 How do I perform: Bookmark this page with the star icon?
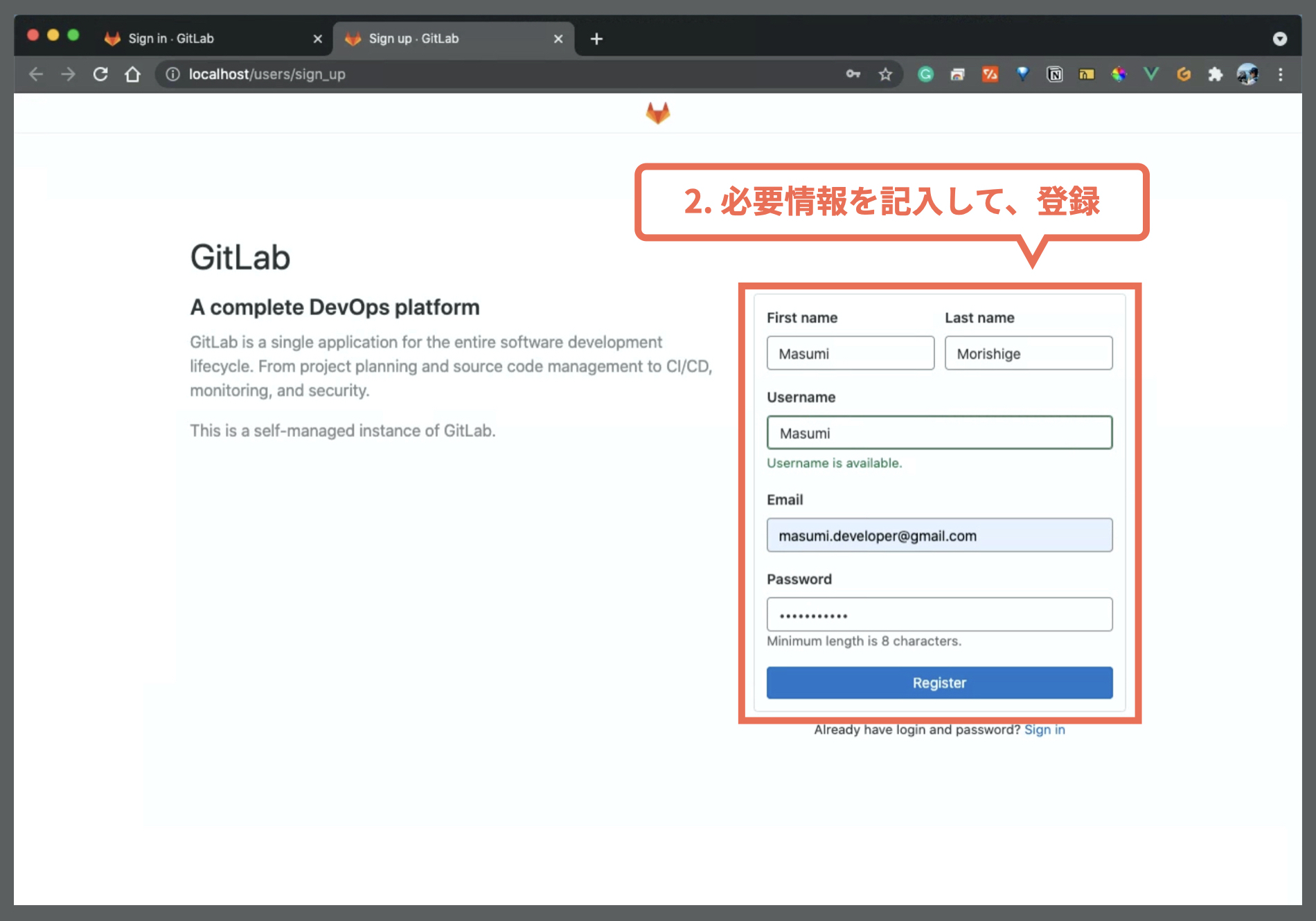tap(885, 74)
